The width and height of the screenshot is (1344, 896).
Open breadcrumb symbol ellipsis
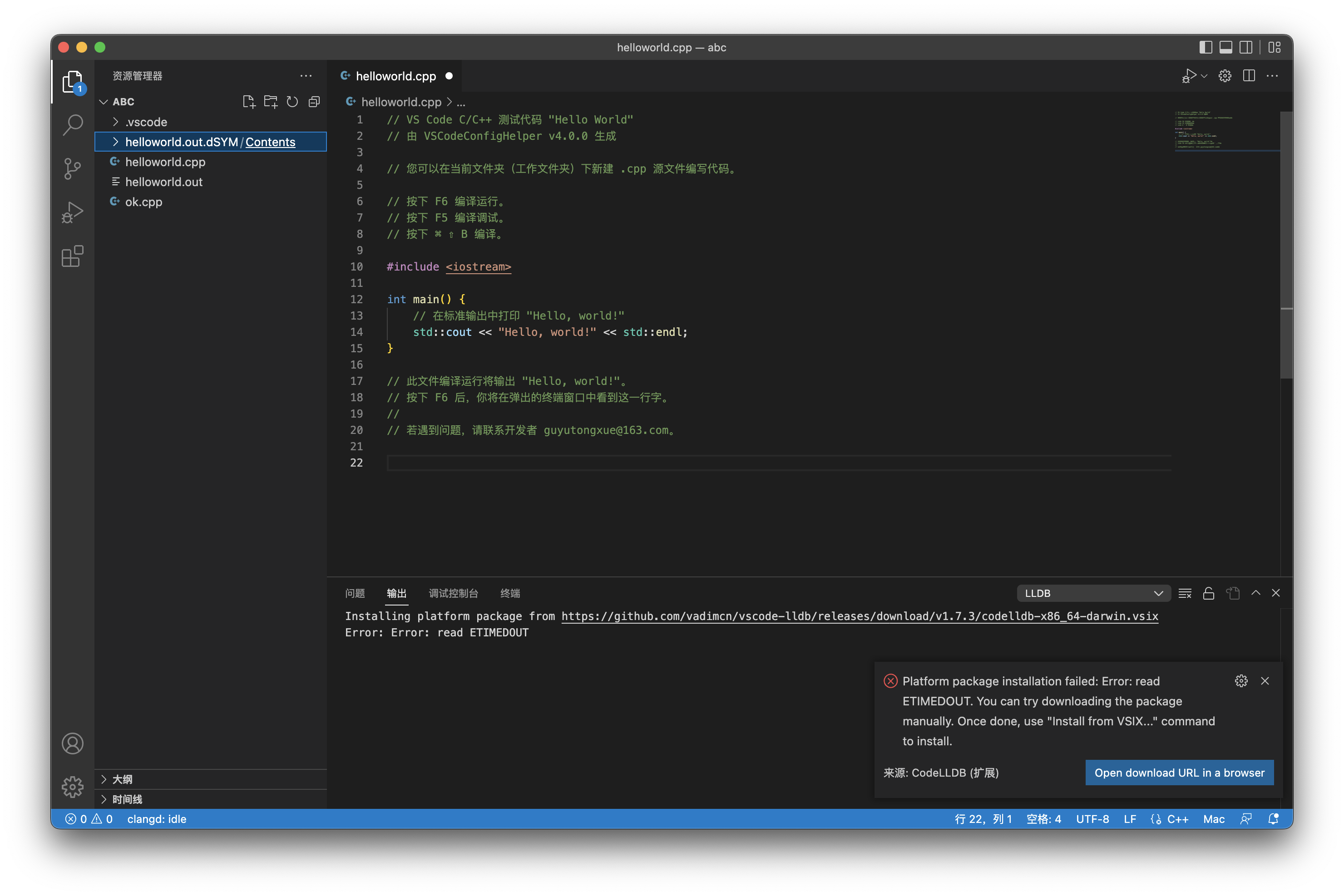point(461,102)
